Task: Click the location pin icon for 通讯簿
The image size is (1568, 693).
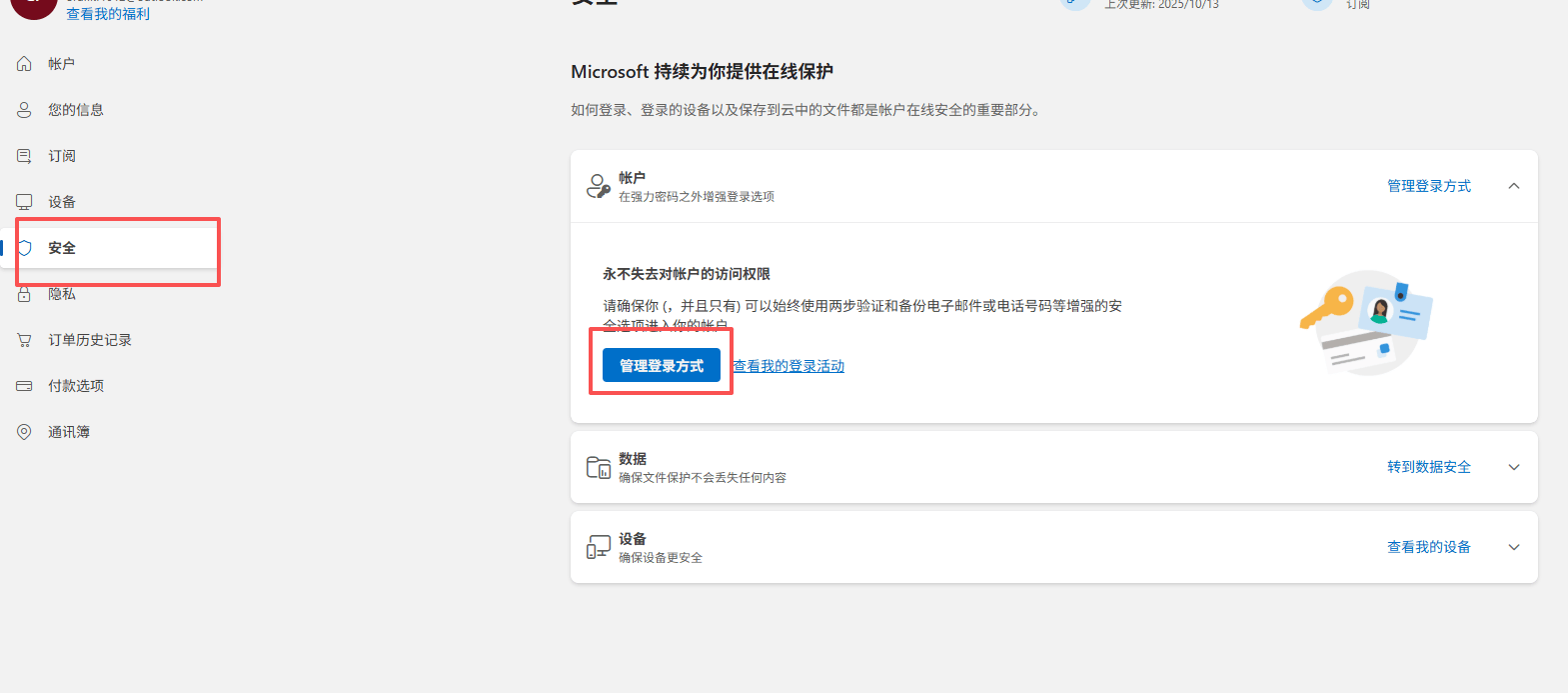Action: [x=24, y=432]
